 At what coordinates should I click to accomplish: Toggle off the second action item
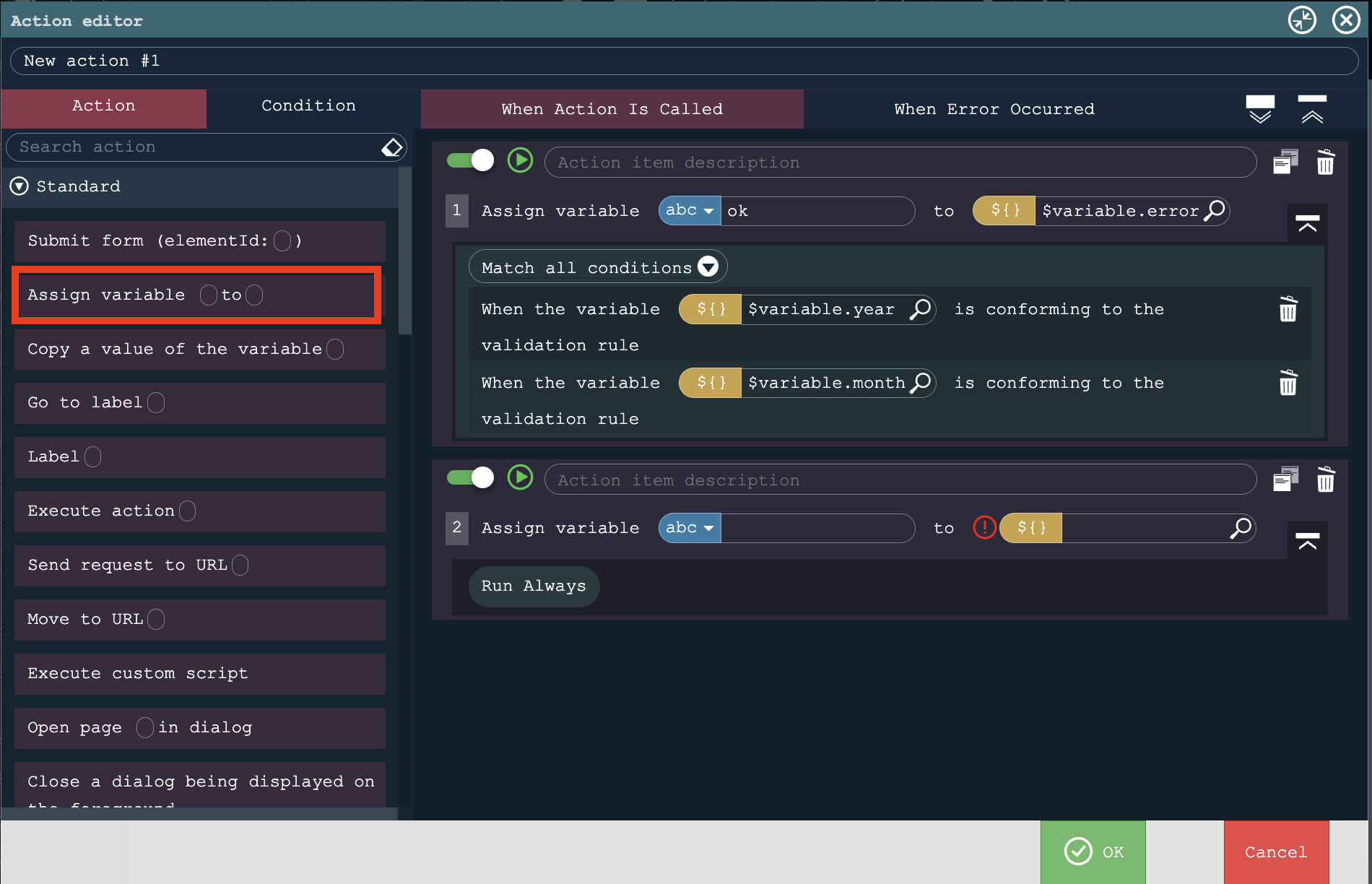tap(470, 477)
